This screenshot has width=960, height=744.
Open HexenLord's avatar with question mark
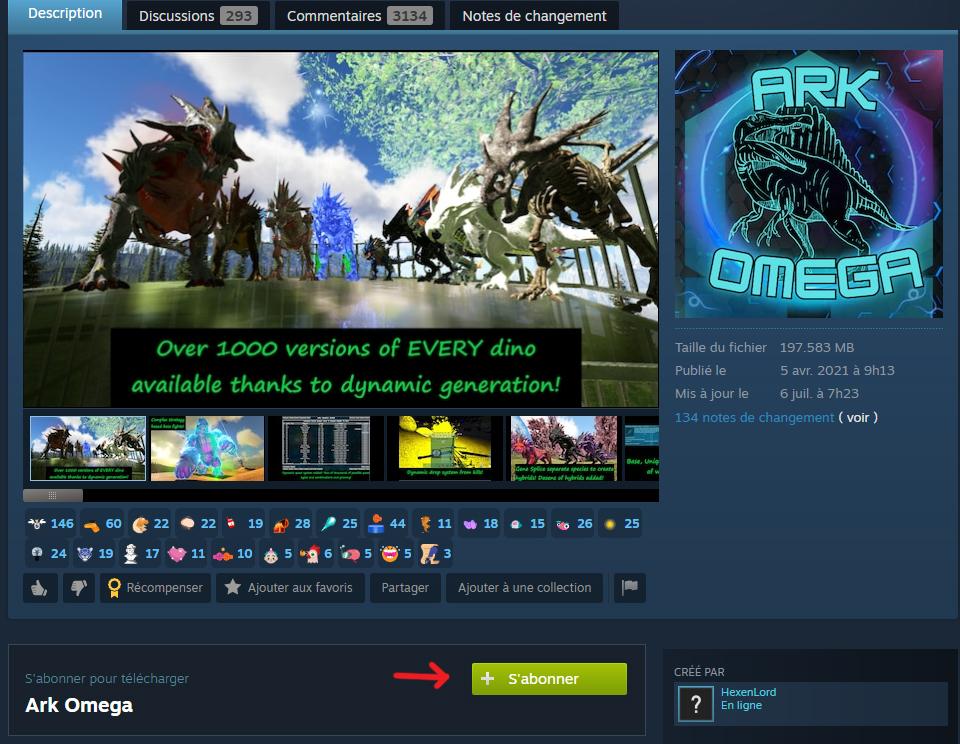tap(696, 704)
